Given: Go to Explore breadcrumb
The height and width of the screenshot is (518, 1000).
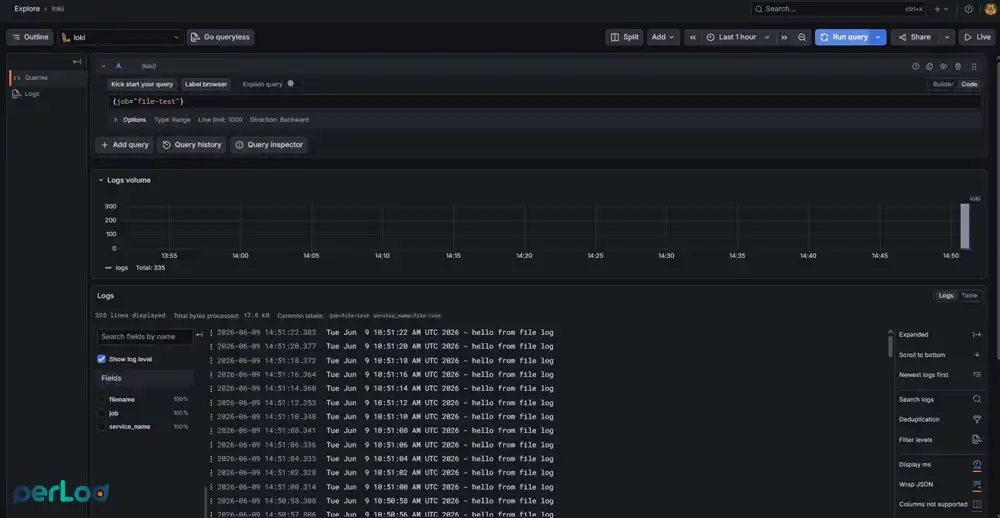Looking at the screenshot, I should [x=27, y=9].
